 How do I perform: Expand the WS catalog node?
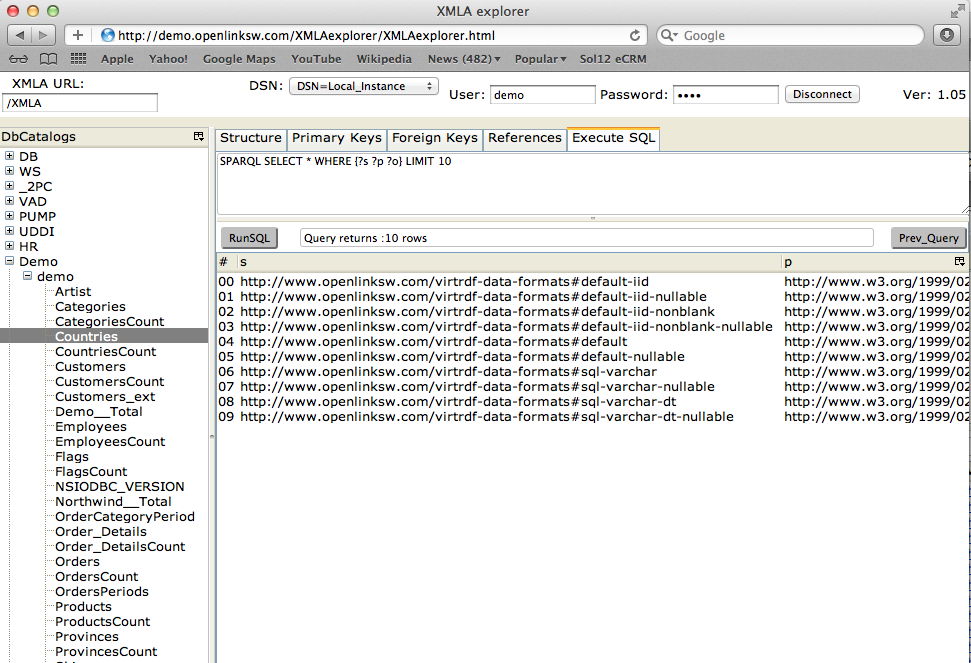click(x=9, y=170)
